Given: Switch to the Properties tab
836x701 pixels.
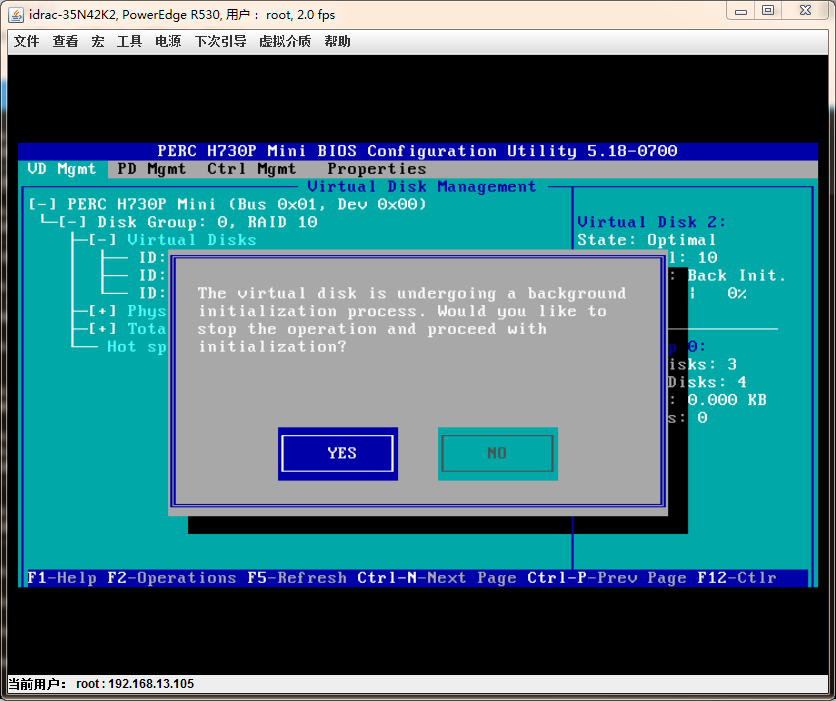Looking at the screenshot, I should click(x=376, y=169).
